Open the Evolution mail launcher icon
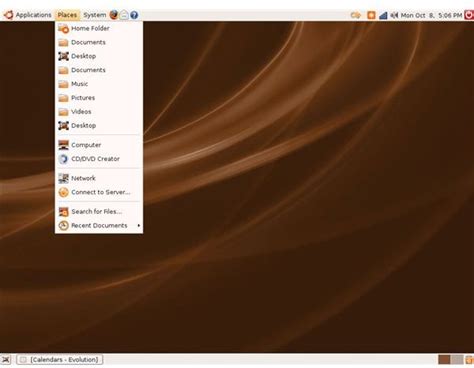 click(124, 15)
